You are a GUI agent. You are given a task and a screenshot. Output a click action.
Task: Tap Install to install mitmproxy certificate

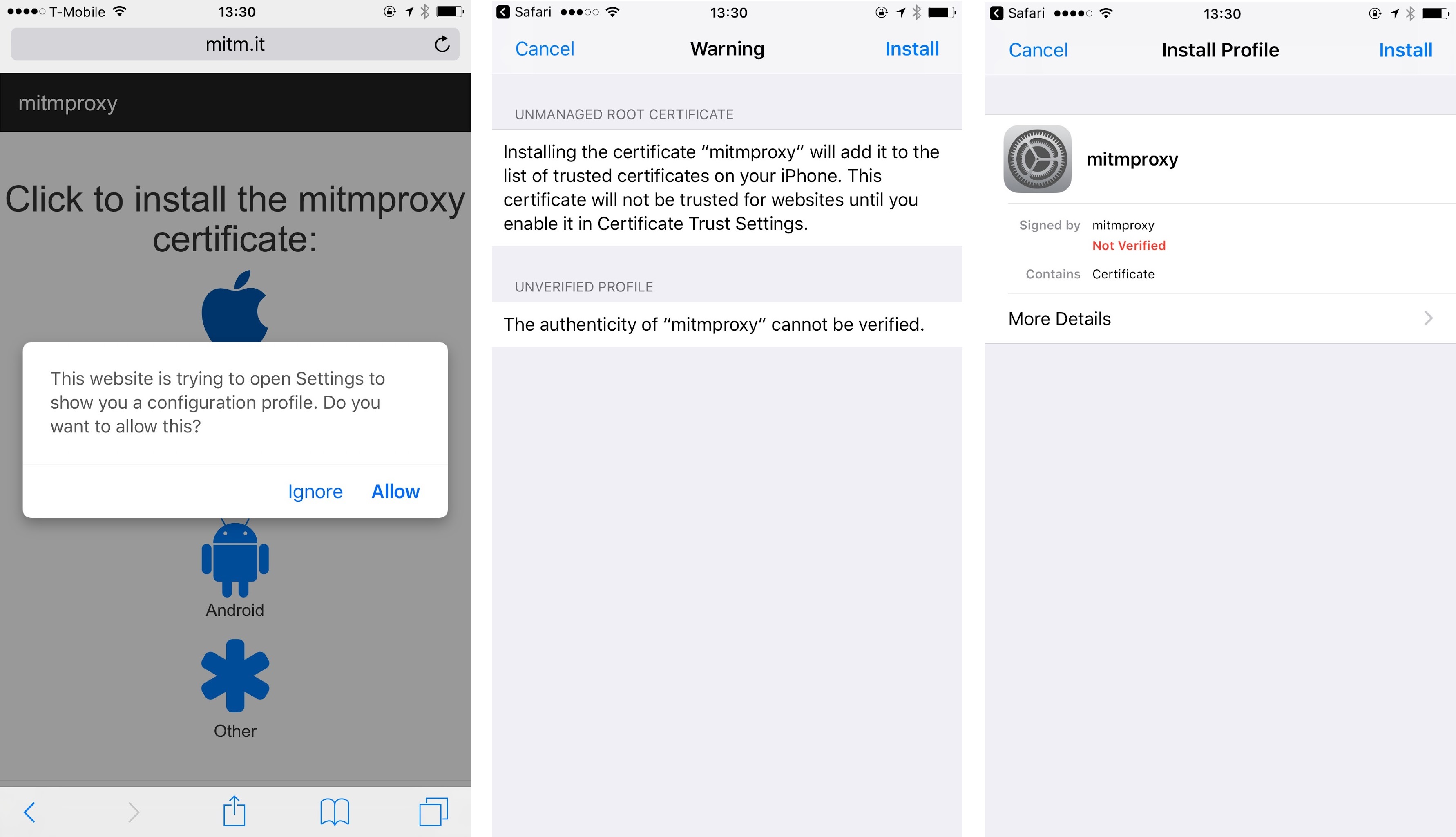click(x=1404, y=48)
